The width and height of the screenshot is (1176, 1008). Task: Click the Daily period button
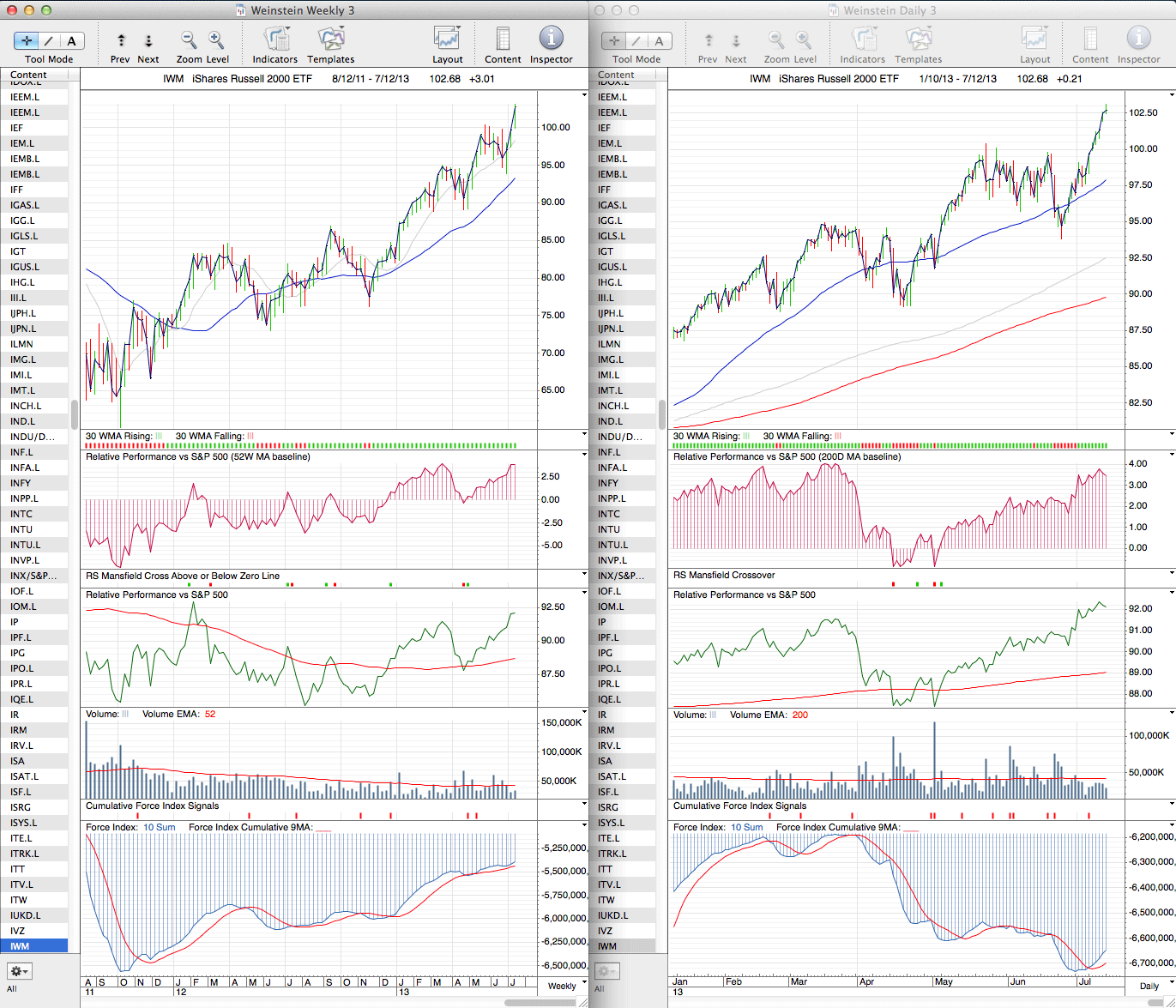pos(1149,986)
